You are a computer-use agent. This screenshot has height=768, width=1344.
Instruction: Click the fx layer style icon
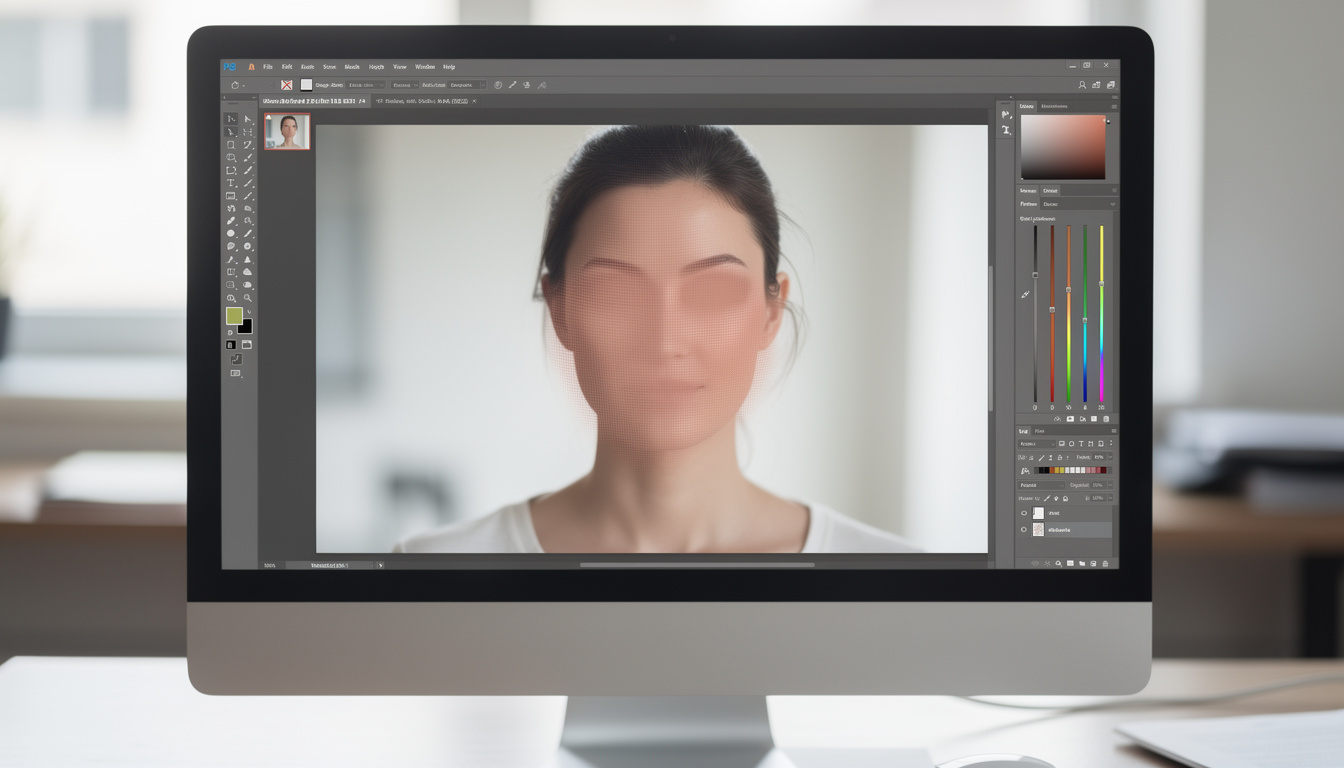point(1047,564)
